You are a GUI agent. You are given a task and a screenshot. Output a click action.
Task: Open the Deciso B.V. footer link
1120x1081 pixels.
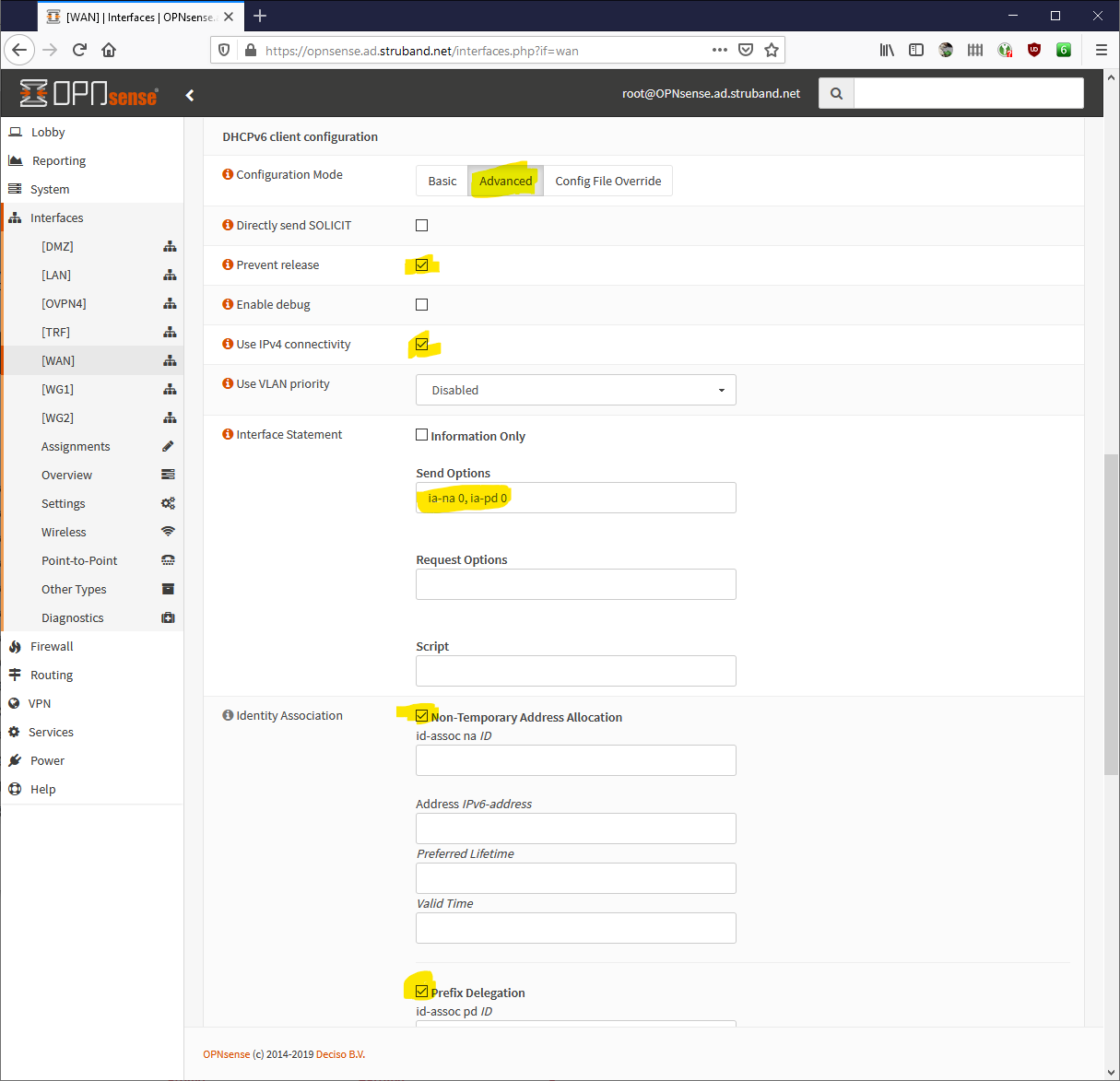tap(339, 1053)
